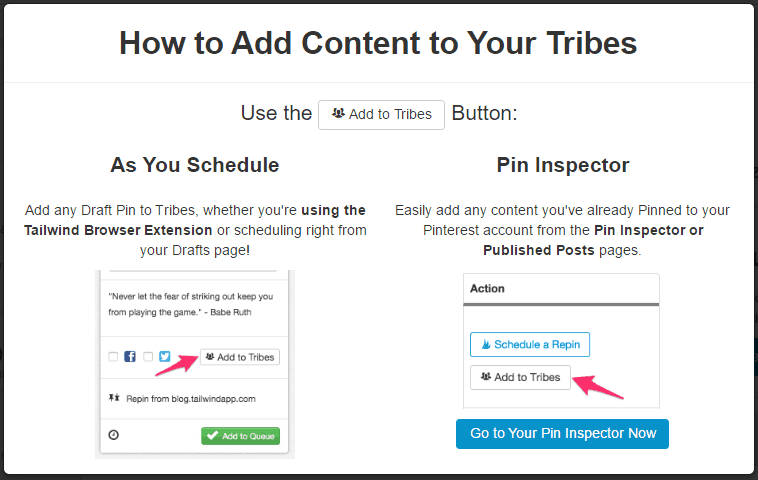Screen dimensions: 758x480
Task: Click Add to Tribes button beside 'Use the'
Action: pyautogui.click(x=381, y=115)
